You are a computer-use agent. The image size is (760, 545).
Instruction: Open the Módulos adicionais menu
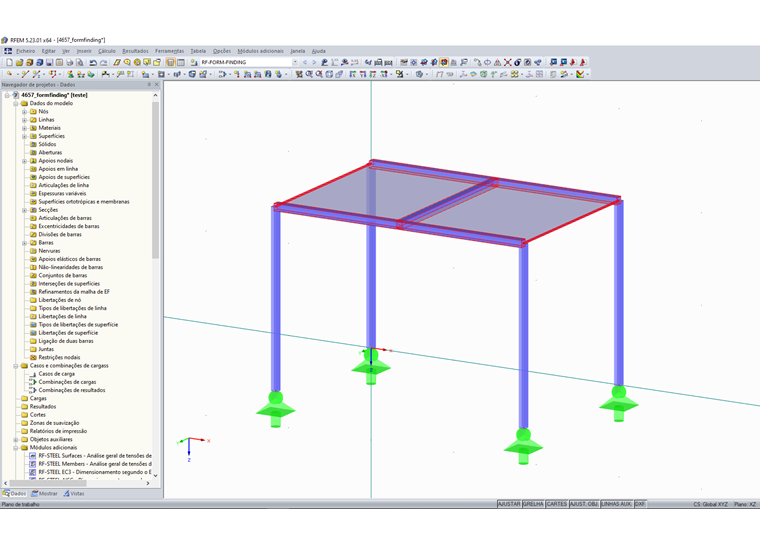click(260, 51)
